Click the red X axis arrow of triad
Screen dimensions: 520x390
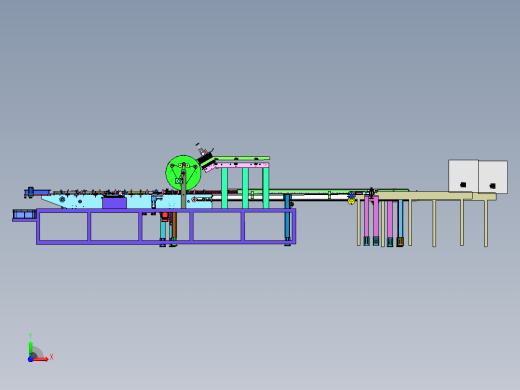pos(40,359)
